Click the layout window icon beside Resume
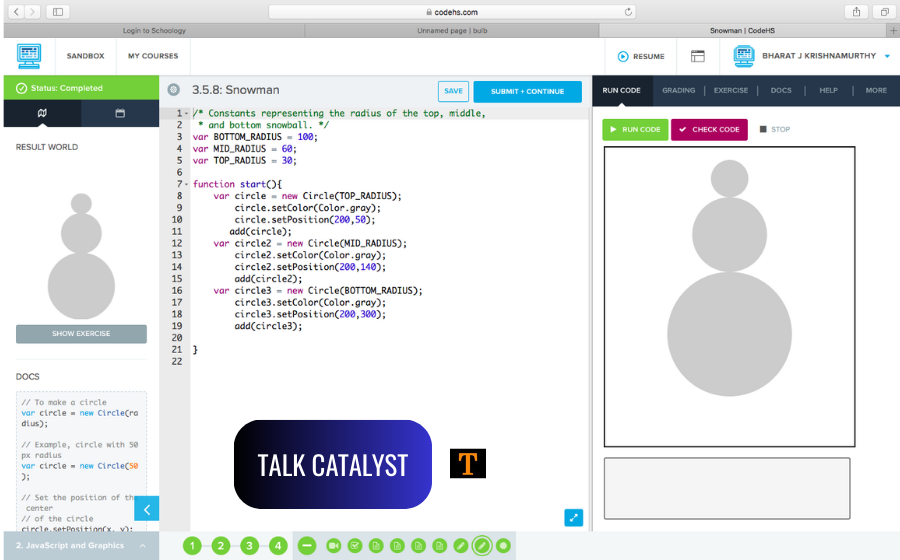The height and width of the screenshot is (560, 900). point(698,56)
